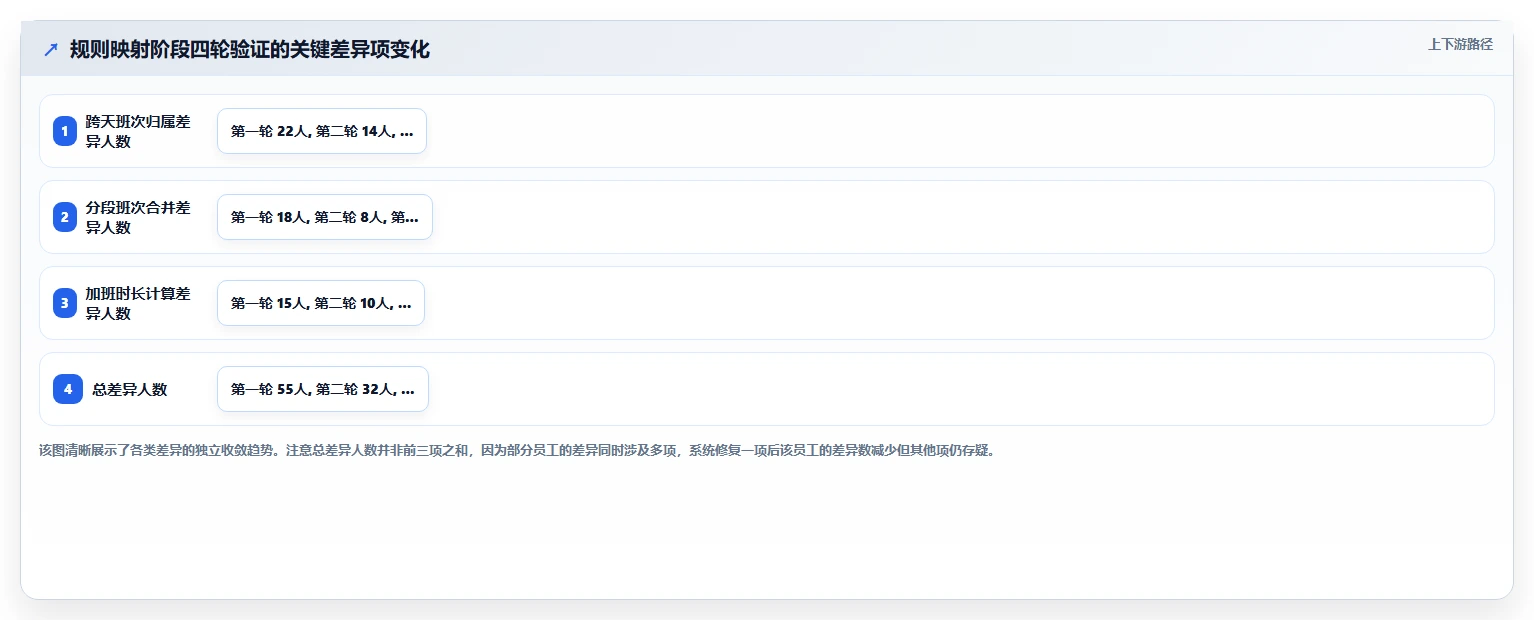Click the number 2 badge for 分段班次合并差异人数
The height and width of the screenshot is (620, 1534).
click(65, 217)
